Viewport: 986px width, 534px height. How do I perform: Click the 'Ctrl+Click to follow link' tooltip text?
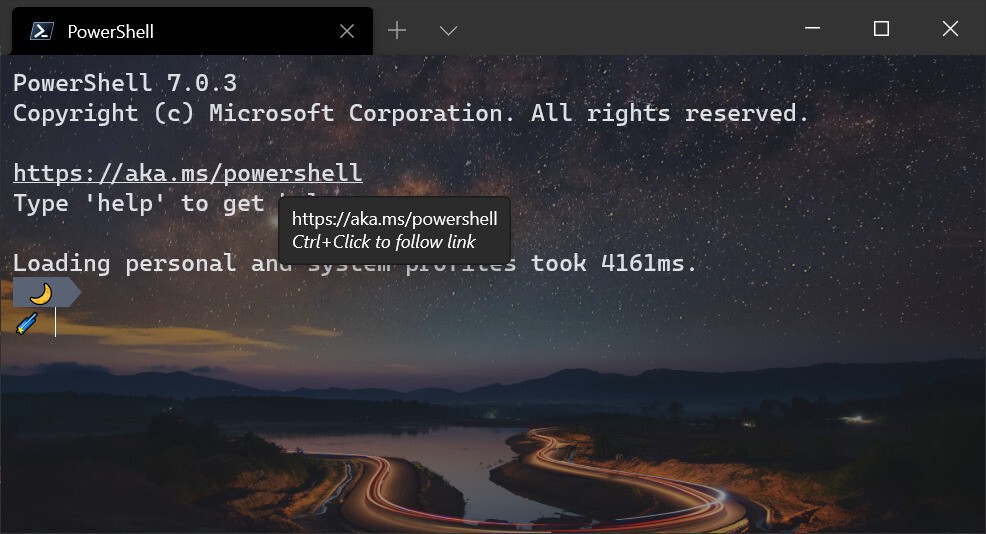[x=384, y=242]
